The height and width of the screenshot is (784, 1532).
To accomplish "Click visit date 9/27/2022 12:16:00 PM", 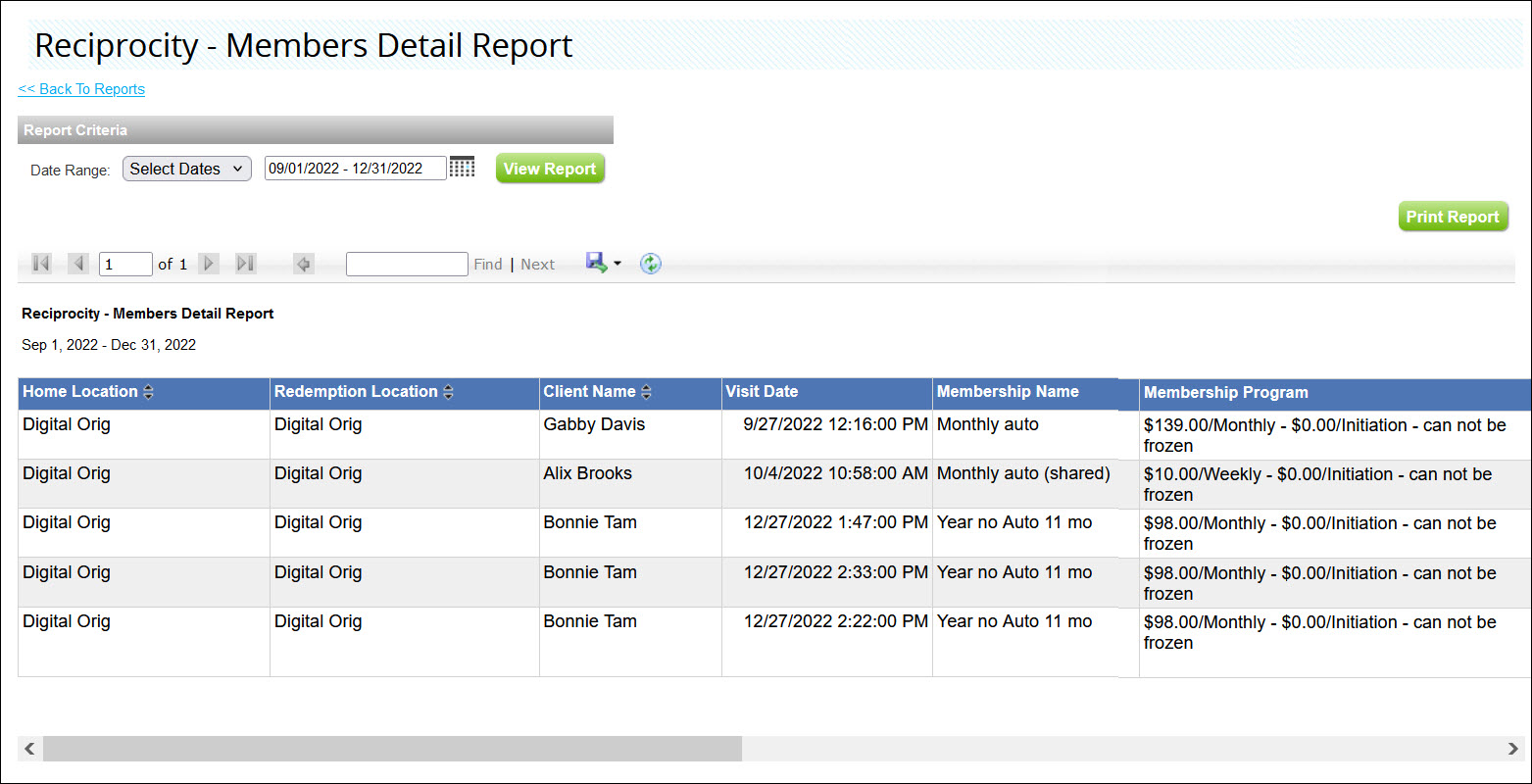I will [835, 424].
